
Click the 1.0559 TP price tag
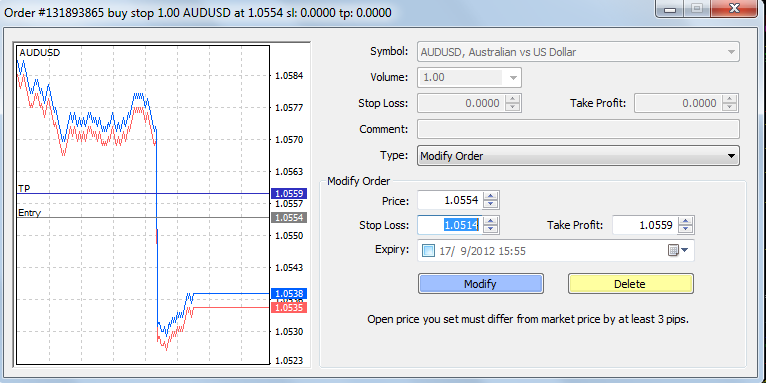pyautogui.click(x=289, y=193)
